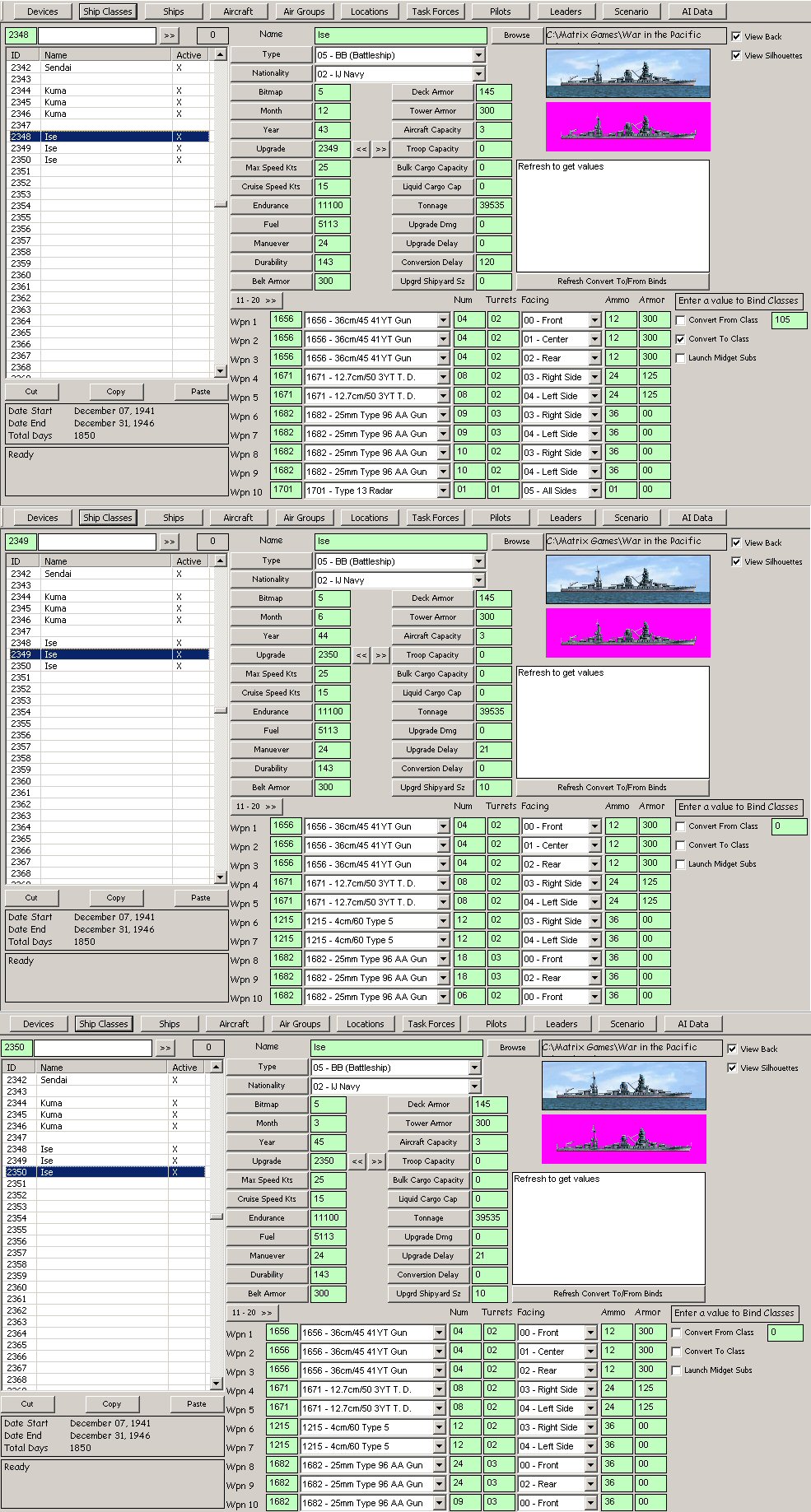Expand Wpn 10 Type 13 Radar device dropdown
Image resolution: width=811 pixels, height=1512 pixels.
pyautogui.click(x=443, y=491)
